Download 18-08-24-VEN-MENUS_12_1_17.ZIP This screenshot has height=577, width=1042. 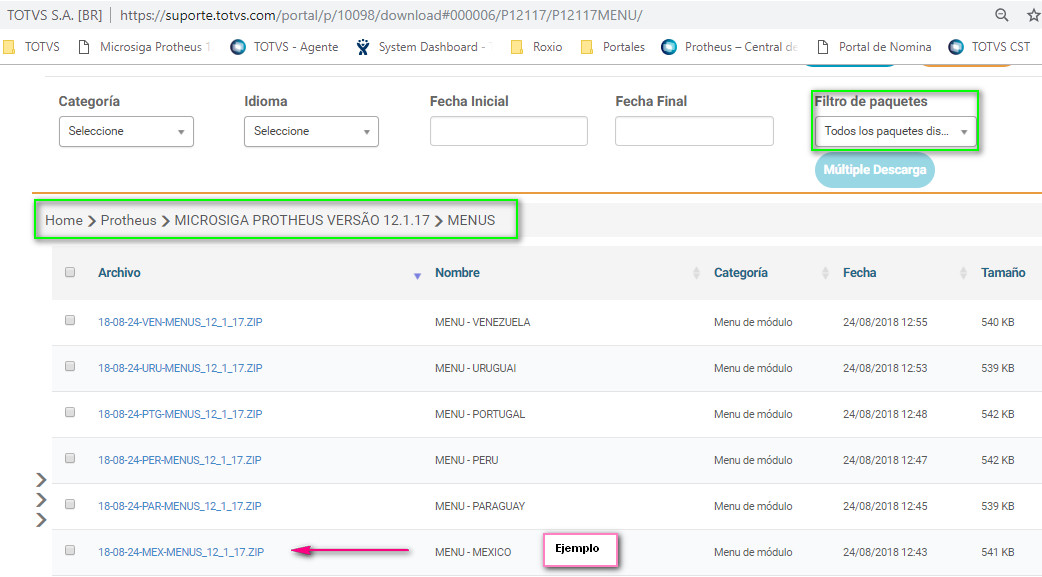(x=180, y=322)
